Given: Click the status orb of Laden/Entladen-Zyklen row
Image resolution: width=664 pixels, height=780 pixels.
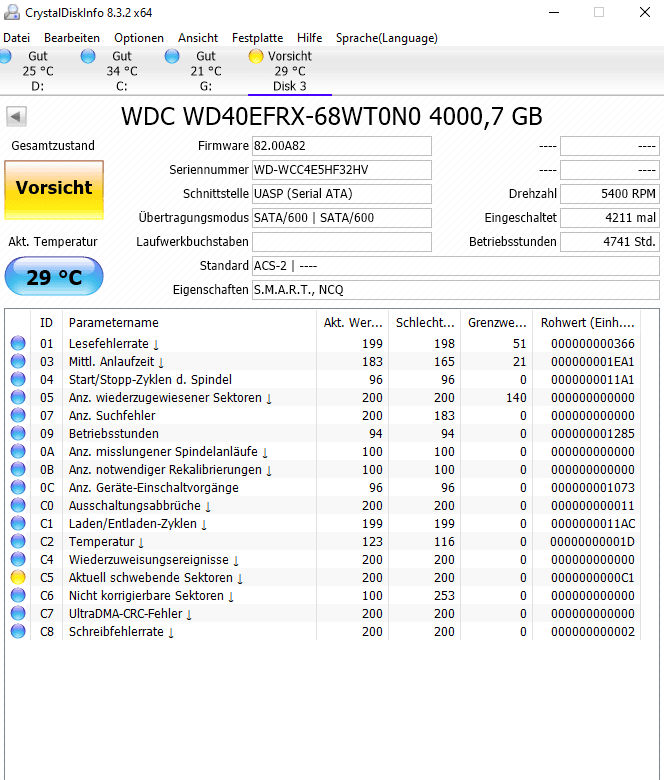Looking at the screenshot, I should [18, 523].
